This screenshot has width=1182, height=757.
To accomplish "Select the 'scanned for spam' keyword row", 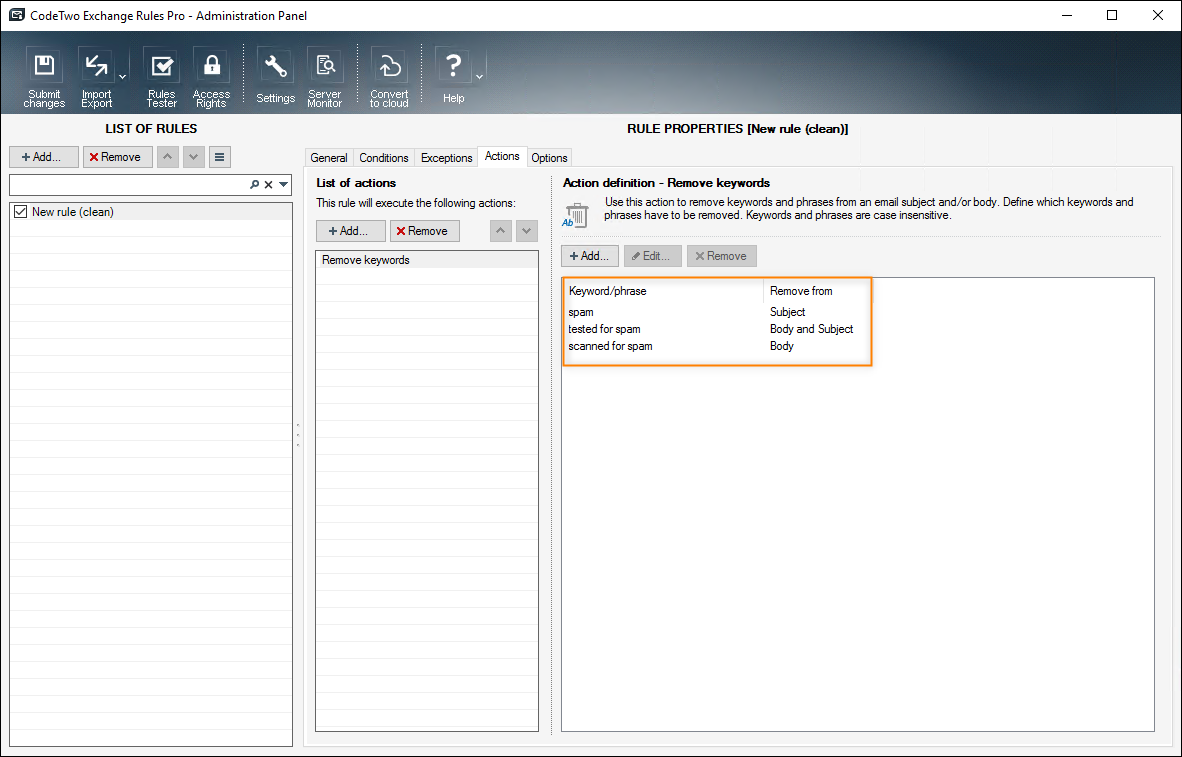I will (858, 347).
